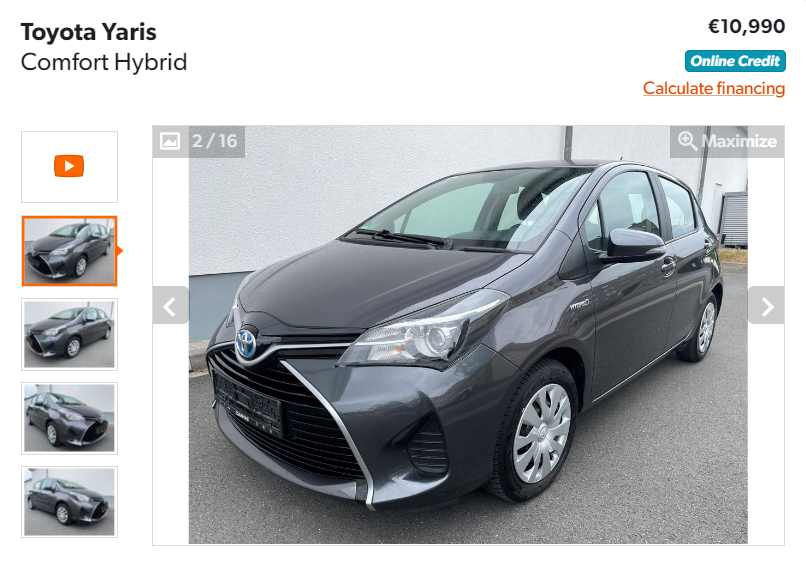
Task: Click the Comfort Hybrid subtitle
Action: click(104, 62)
